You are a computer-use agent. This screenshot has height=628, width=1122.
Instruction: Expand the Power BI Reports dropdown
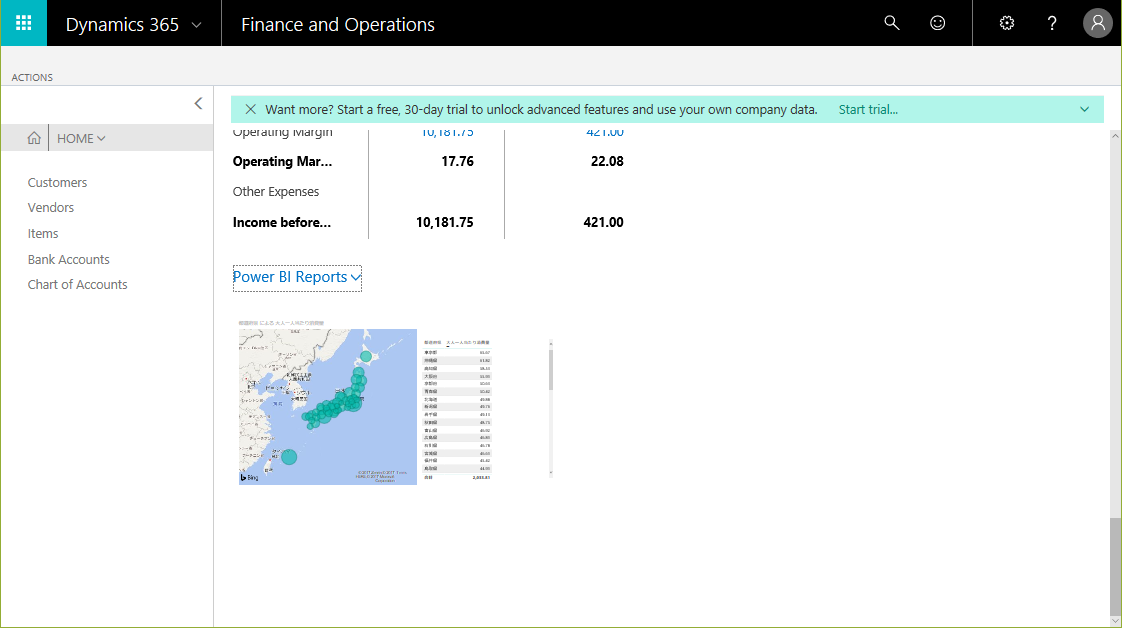click(x=297, y=278)
